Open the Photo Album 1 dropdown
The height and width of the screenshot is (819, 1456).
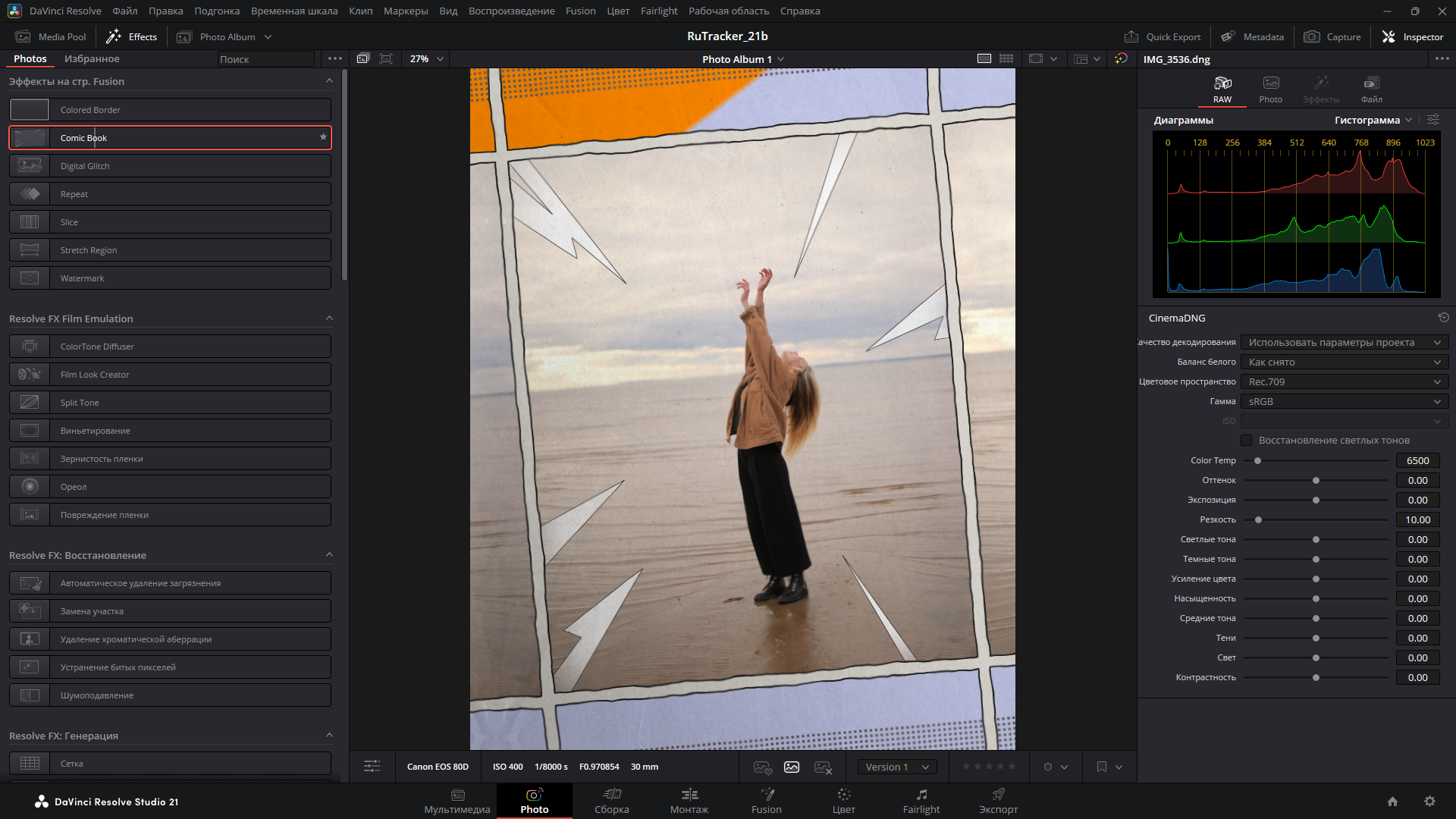[x=743, y=59]
